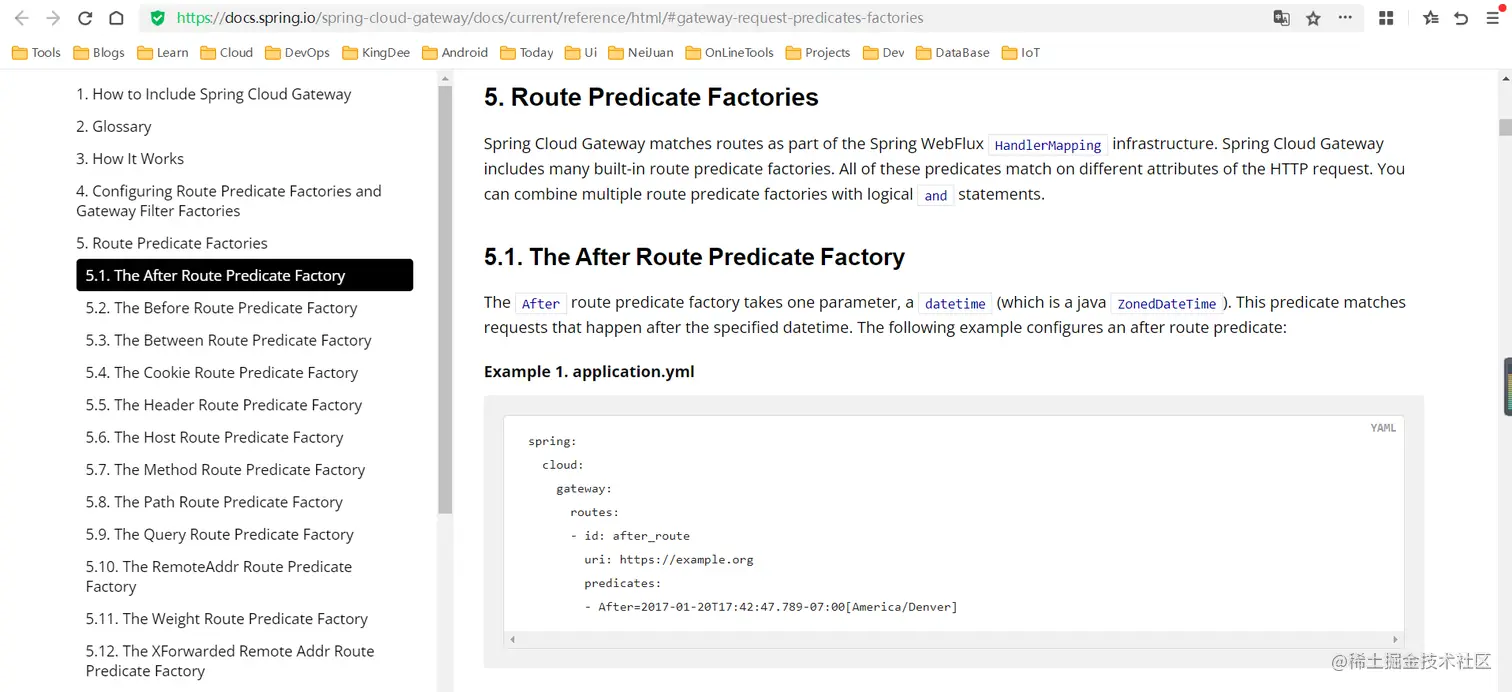
Task: Open the DataBase bookmarks folder
Action: [x=952, y=53]
